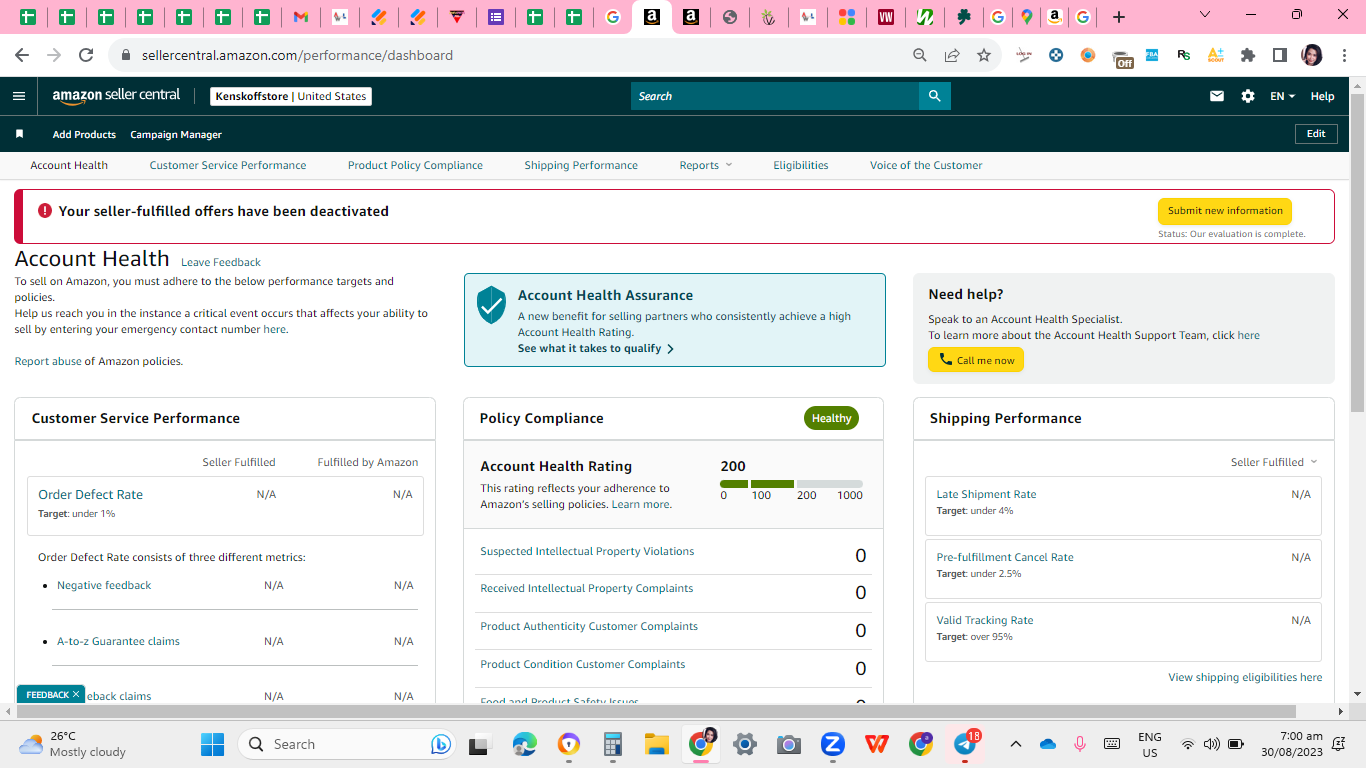Screen dimensions: 1366x768
Task: Click the Leave Feedback link
Action: [x=221, y=262]
